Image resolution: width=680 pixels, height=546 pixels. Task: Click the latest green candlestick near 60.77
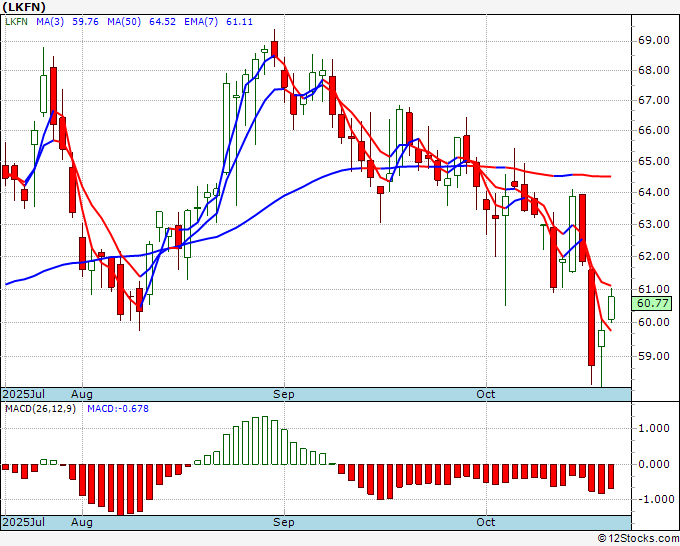(611, 308)
